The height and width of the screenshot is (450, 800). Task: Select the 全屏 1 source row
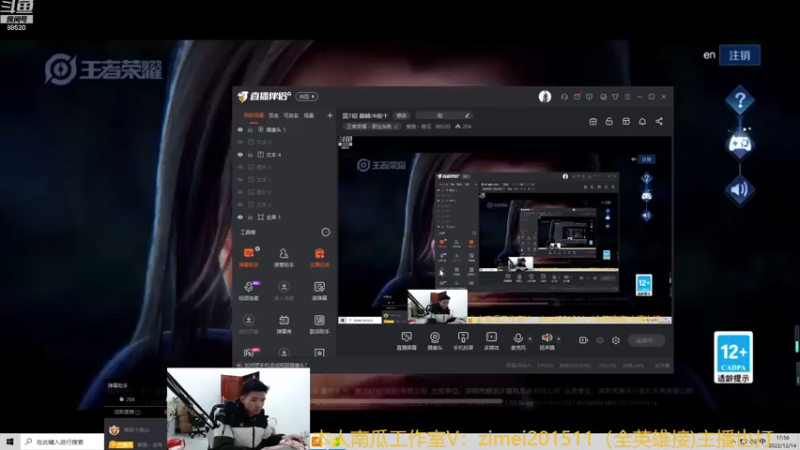coord(285,217)
